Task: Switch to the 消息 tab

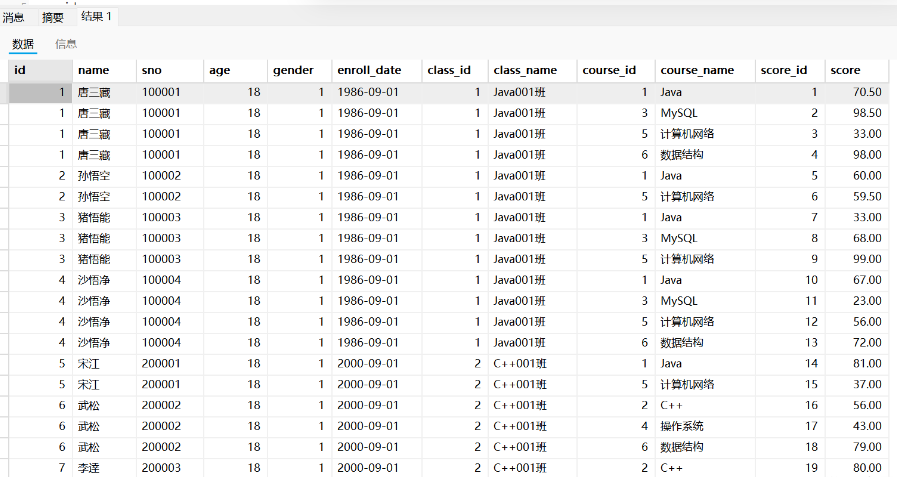Action: tap(14, 17)
